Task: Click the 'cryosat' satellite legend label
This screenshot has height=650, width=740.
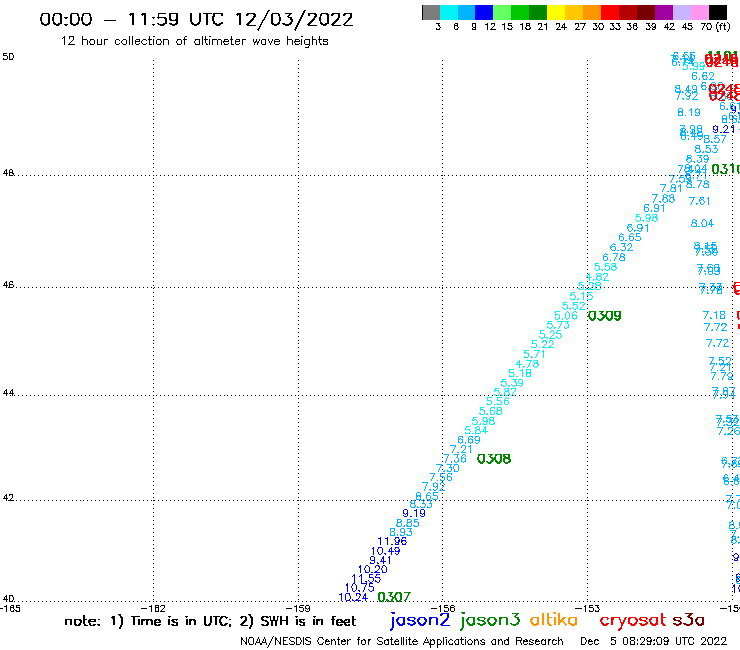Action: (632, 621)
